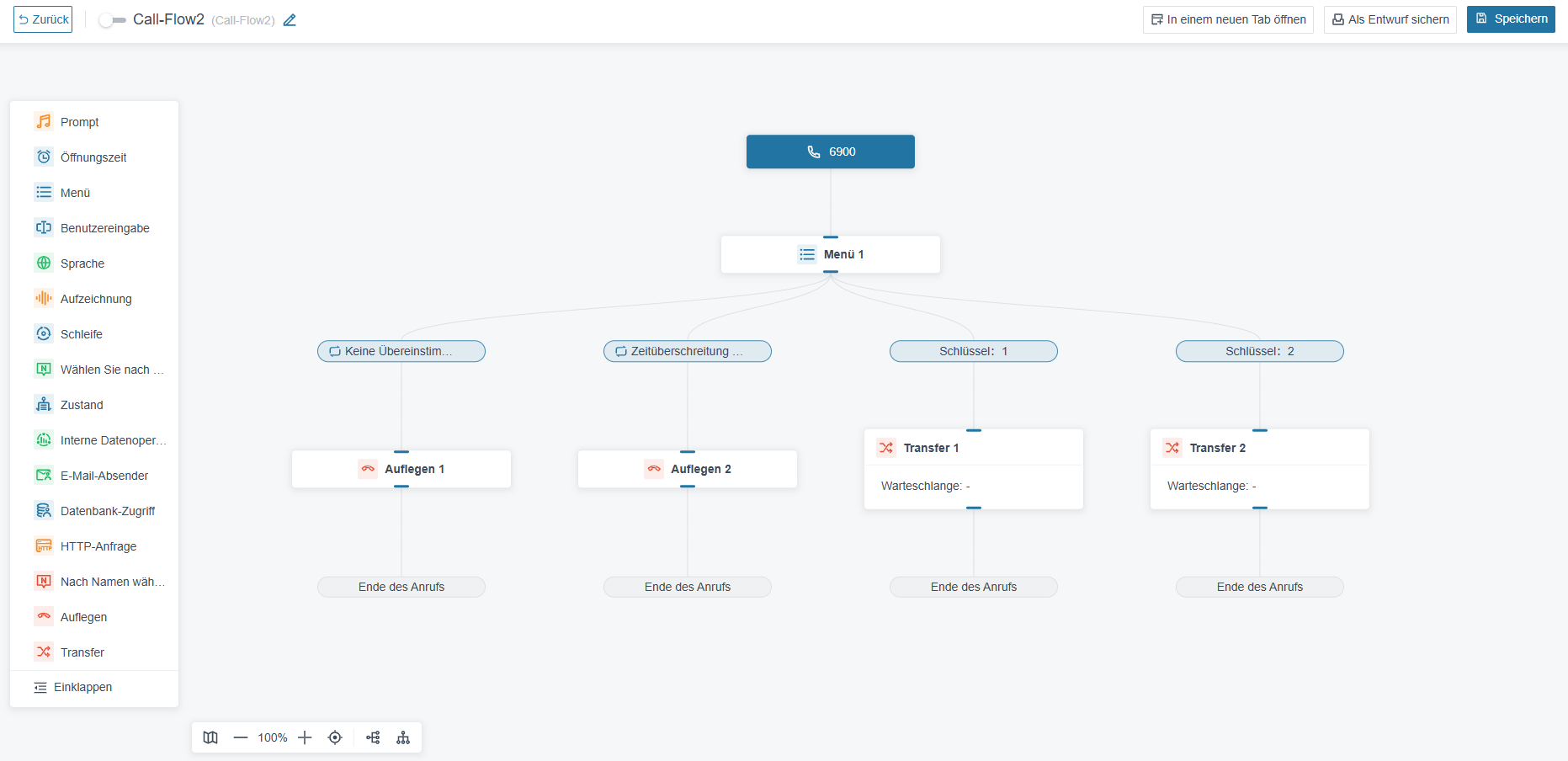Select the Auflegen 2 node
The image size is (1568, 761).
click(688, 469)
